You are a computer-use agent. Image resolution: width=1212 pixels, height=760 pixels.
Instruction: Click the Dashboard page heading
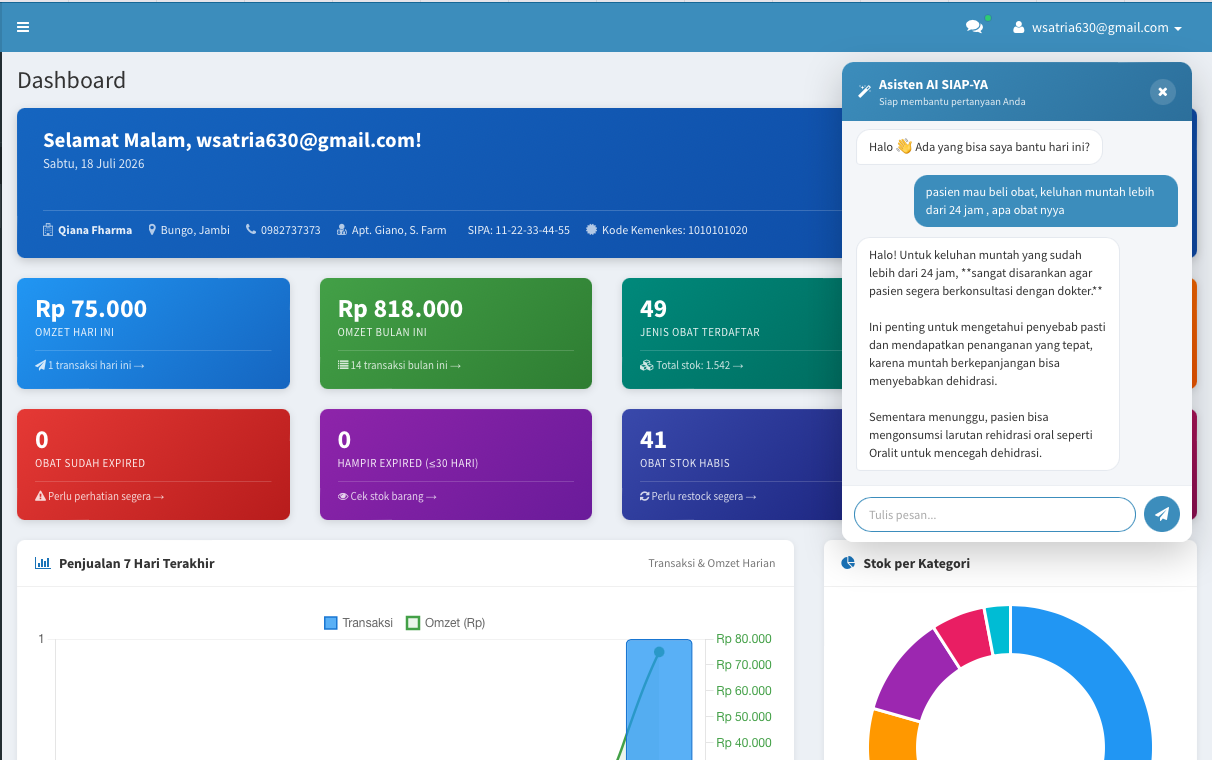(x=71, y=80)
